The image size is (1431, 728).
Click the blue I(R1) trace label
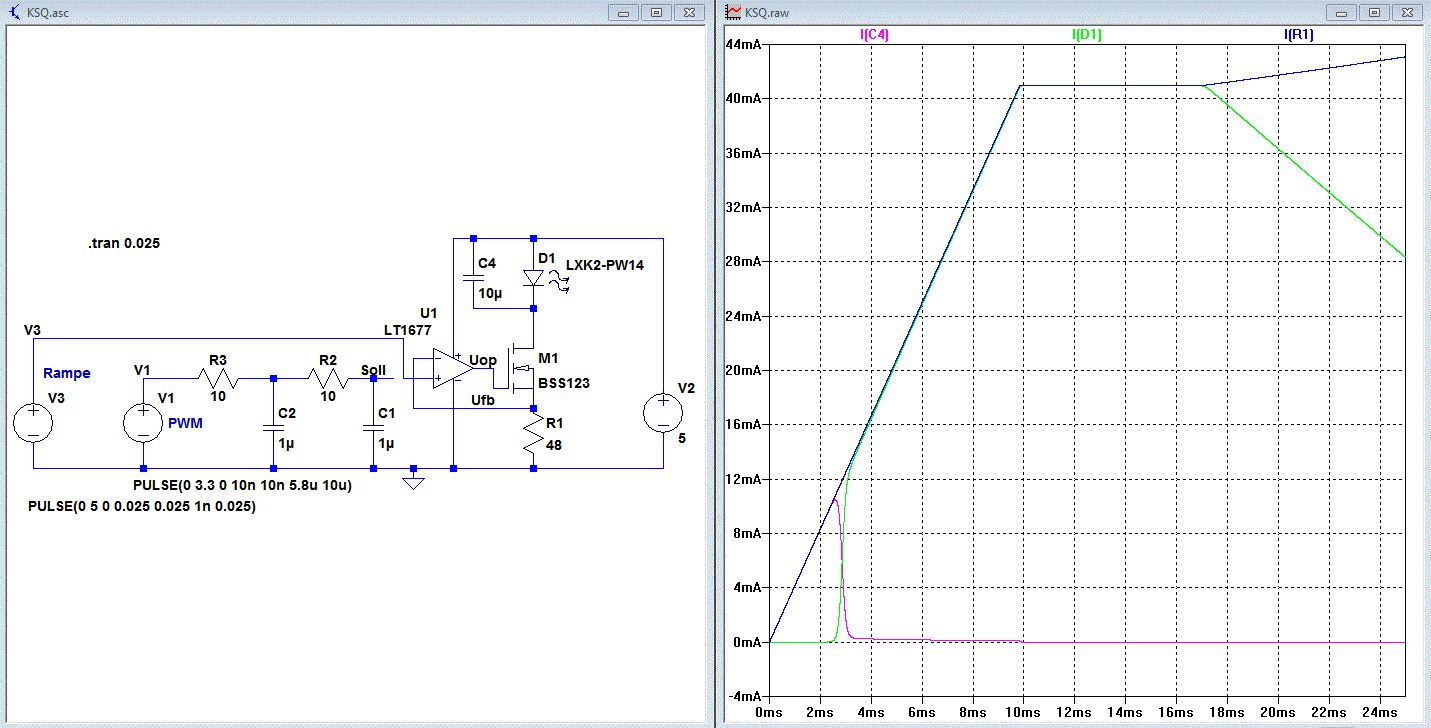click(1299, 34)
